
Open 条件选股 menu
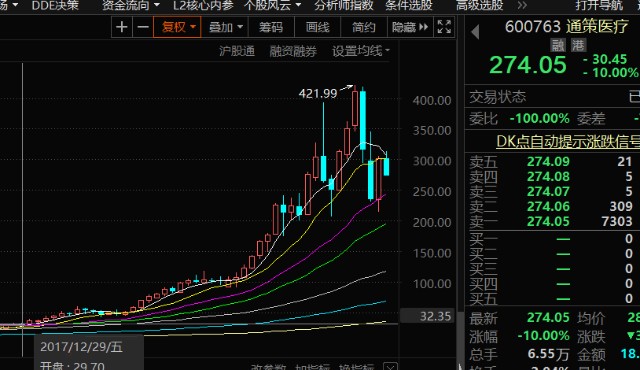(409, 5)
